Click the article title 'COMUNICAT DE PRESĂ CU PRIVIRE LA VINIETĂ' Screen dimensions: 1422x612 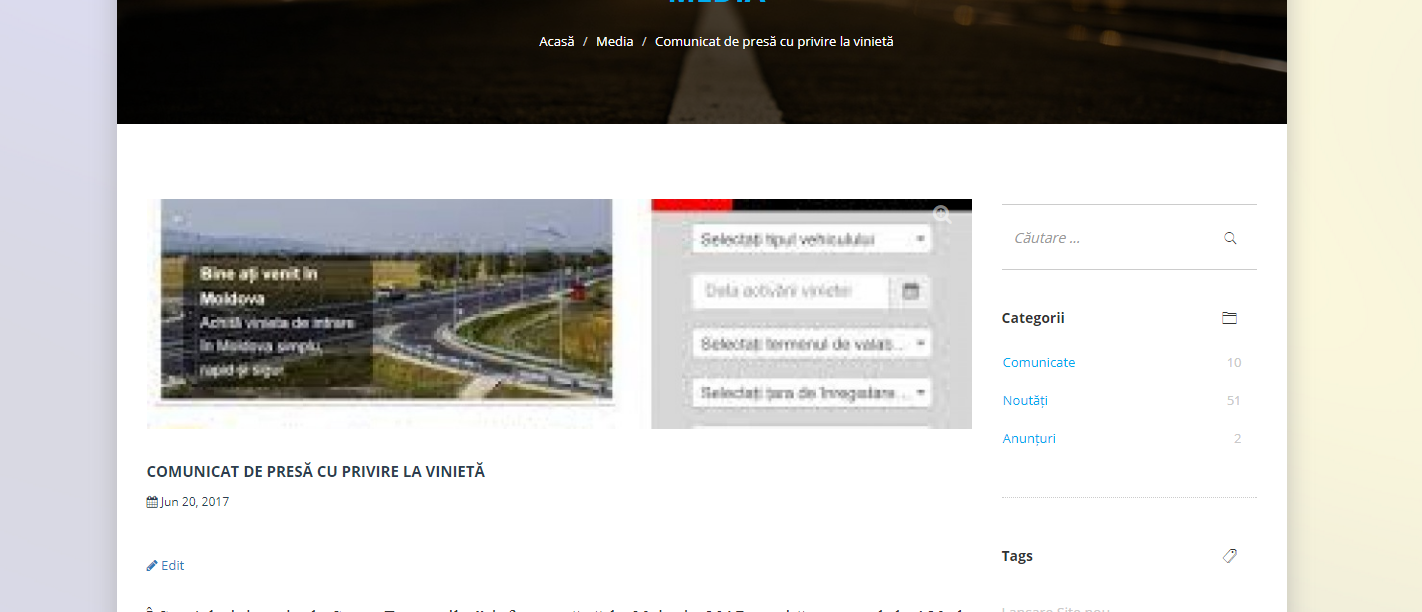coord(315,472)
